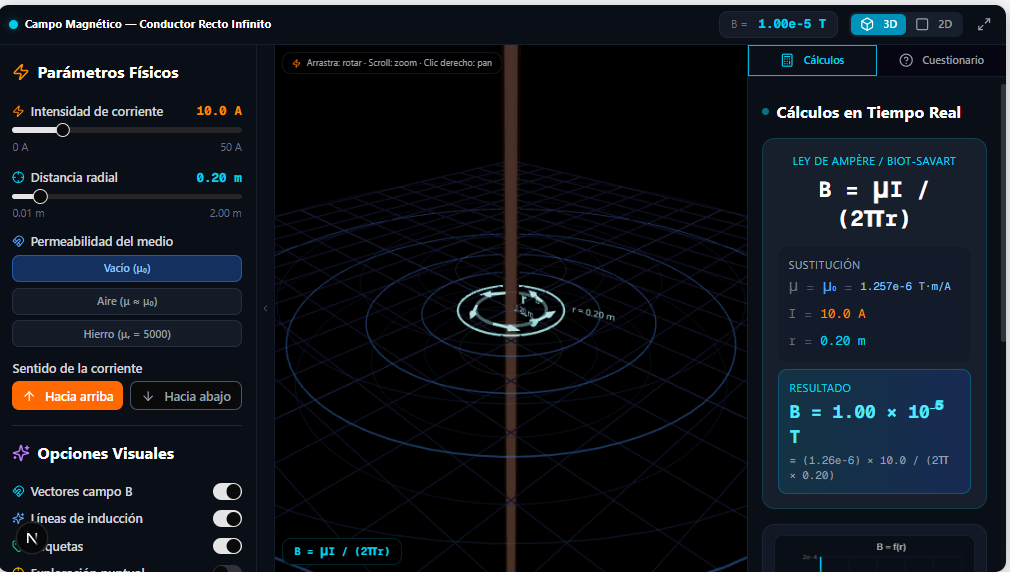The height and width of the screenshot is (572, 1010).
Task: Disable the Etiquetas switch
Action: [227, 546]
